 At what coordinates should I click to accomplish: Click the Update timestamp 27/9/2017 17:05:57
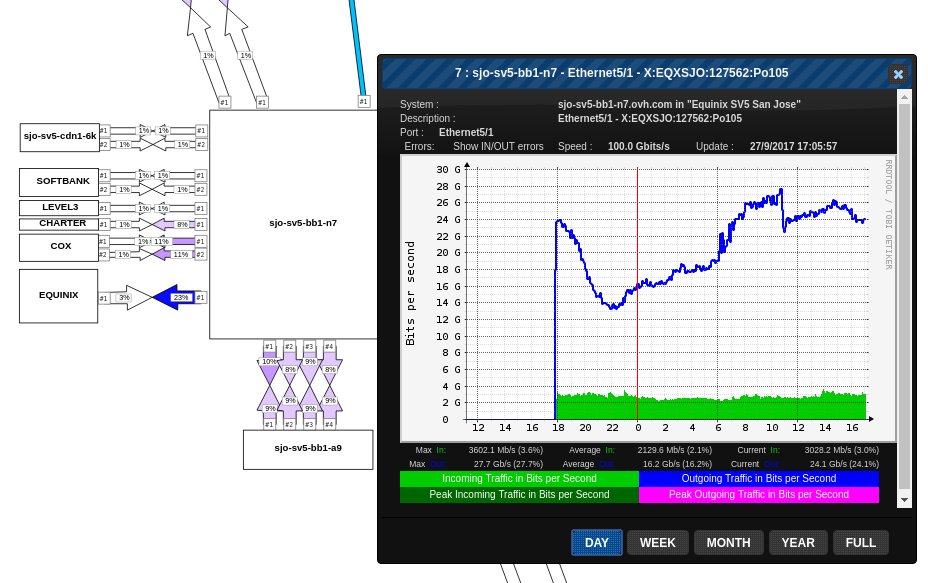[793, 146]
